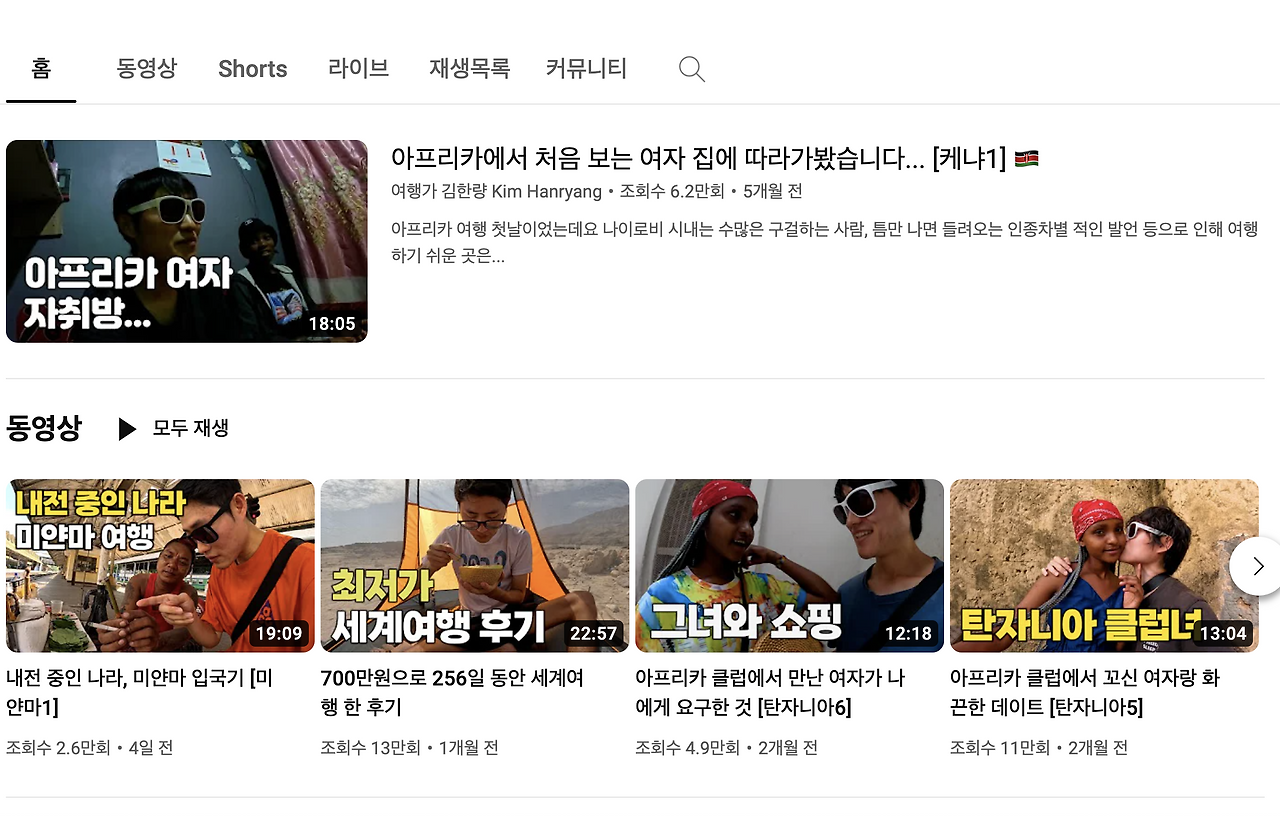Open the 재생목록 tab
This screenshot has width=1280, height=816.
(x=469, y=68)
